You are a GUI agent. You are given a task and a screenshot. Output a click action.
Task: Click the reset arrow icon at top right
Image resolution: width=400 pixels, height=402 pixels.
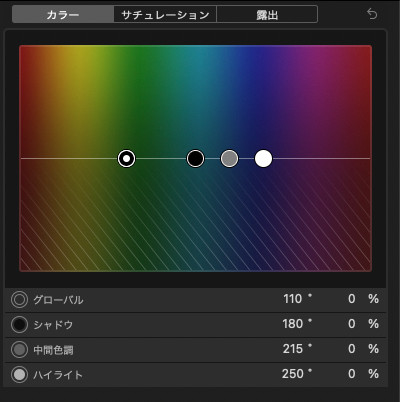click(x=372, y=14)
